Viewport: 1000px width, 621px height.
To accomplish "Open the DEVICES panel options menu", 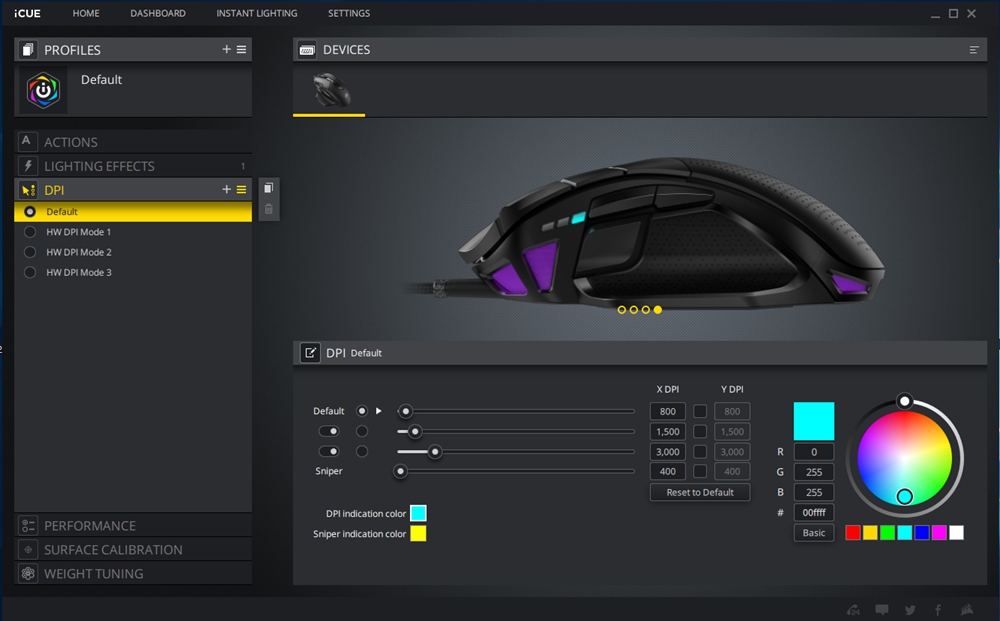I will coord(974,50).
